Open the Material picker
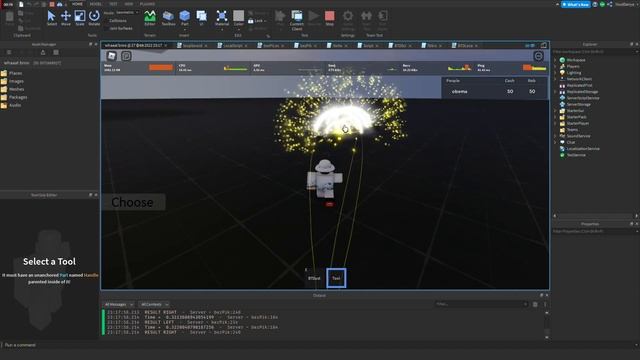This screenshot has height=360, width=640. click(x=222, y=18)
